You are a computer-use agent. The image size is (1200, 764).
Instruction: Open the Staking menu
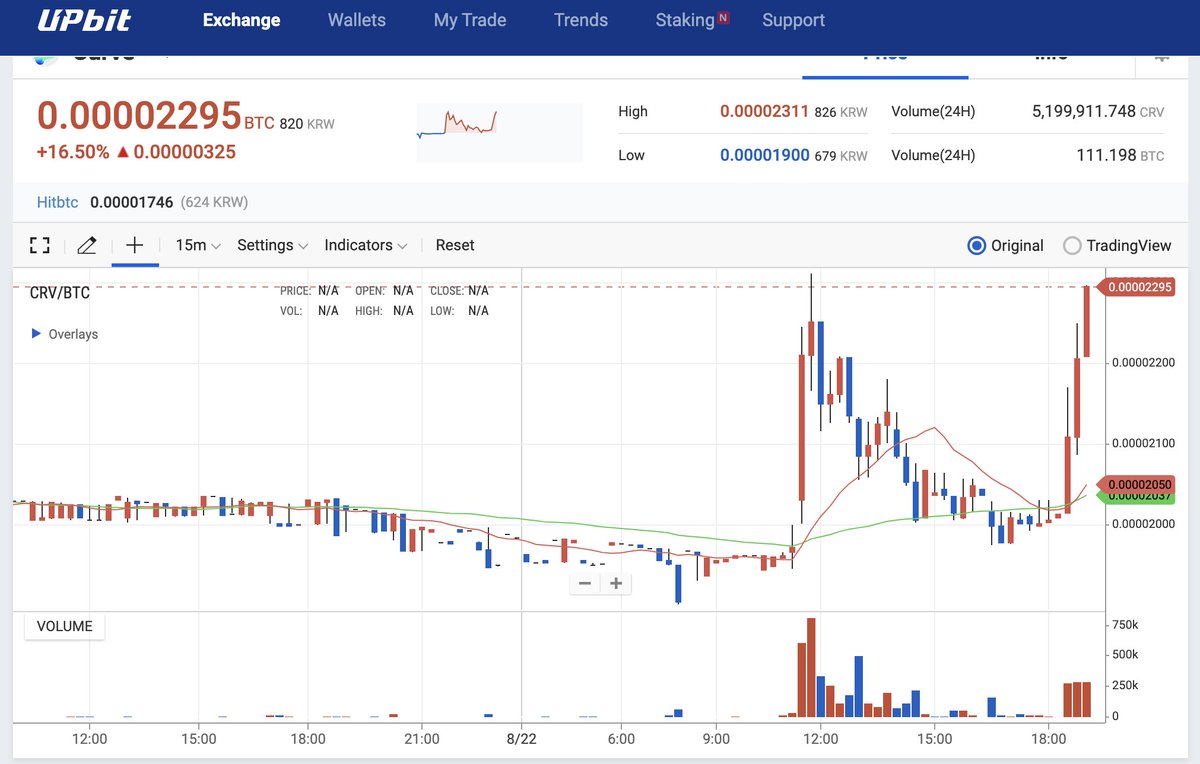(685, 20)
